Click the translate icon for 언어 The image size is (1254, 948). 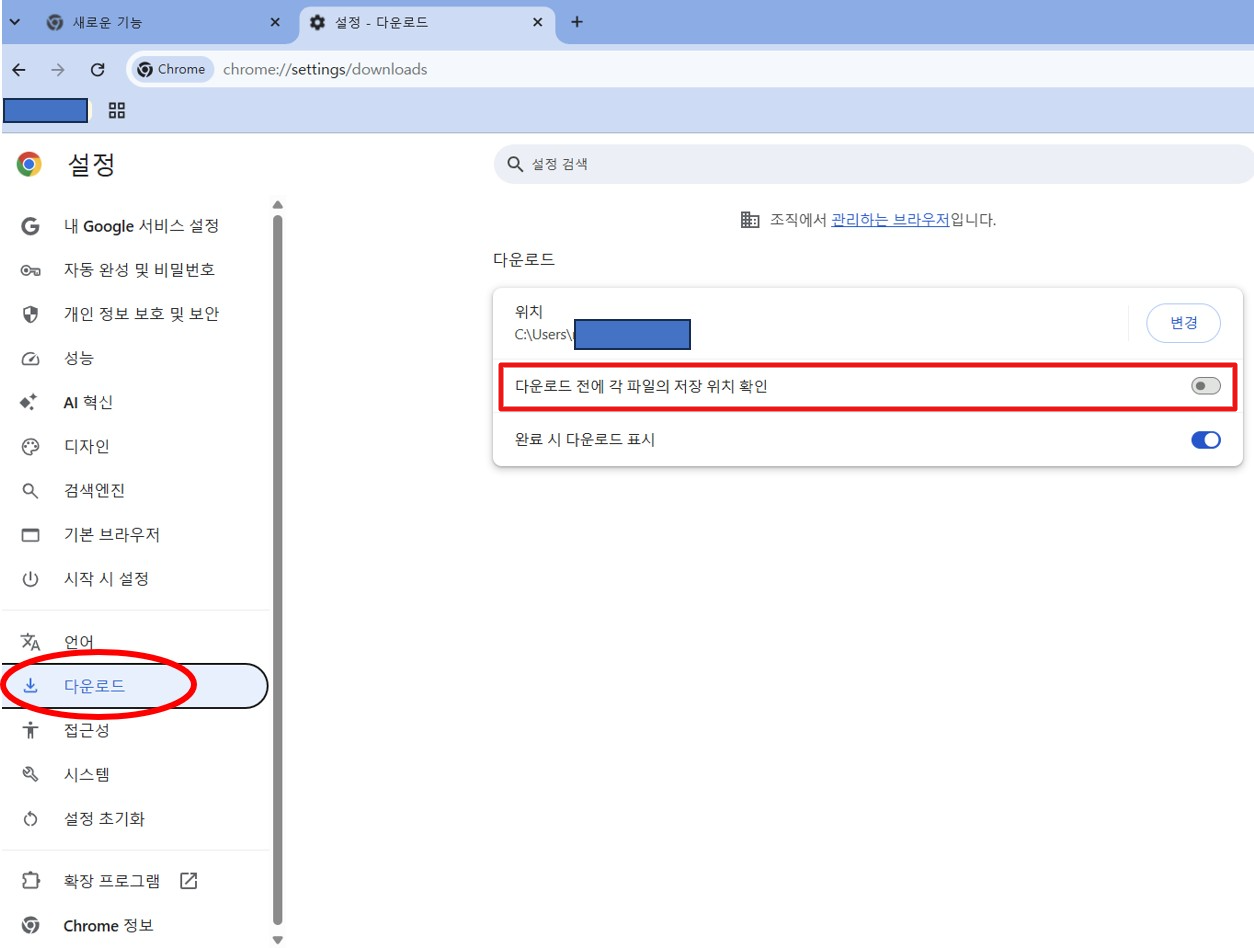point(30,642)
